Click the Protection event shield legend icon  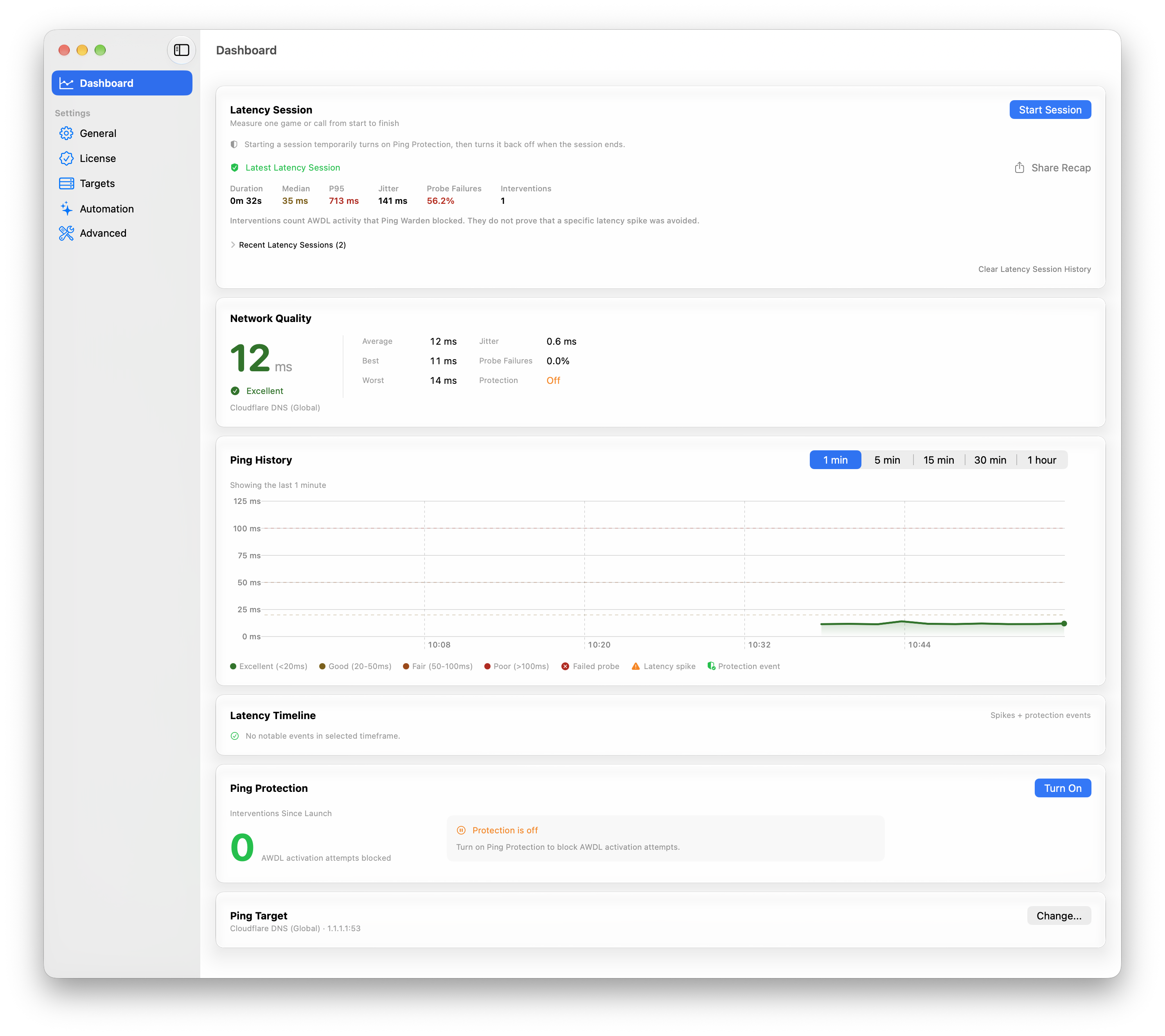click(711, 666)
